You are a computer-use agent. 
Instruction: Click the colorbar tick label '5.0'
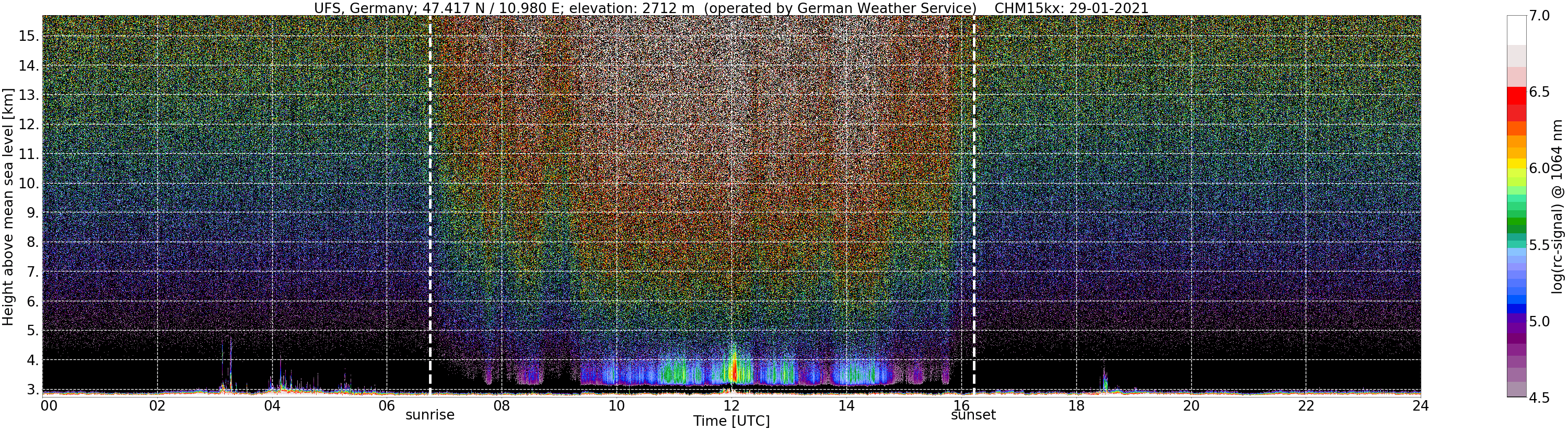1539,321
